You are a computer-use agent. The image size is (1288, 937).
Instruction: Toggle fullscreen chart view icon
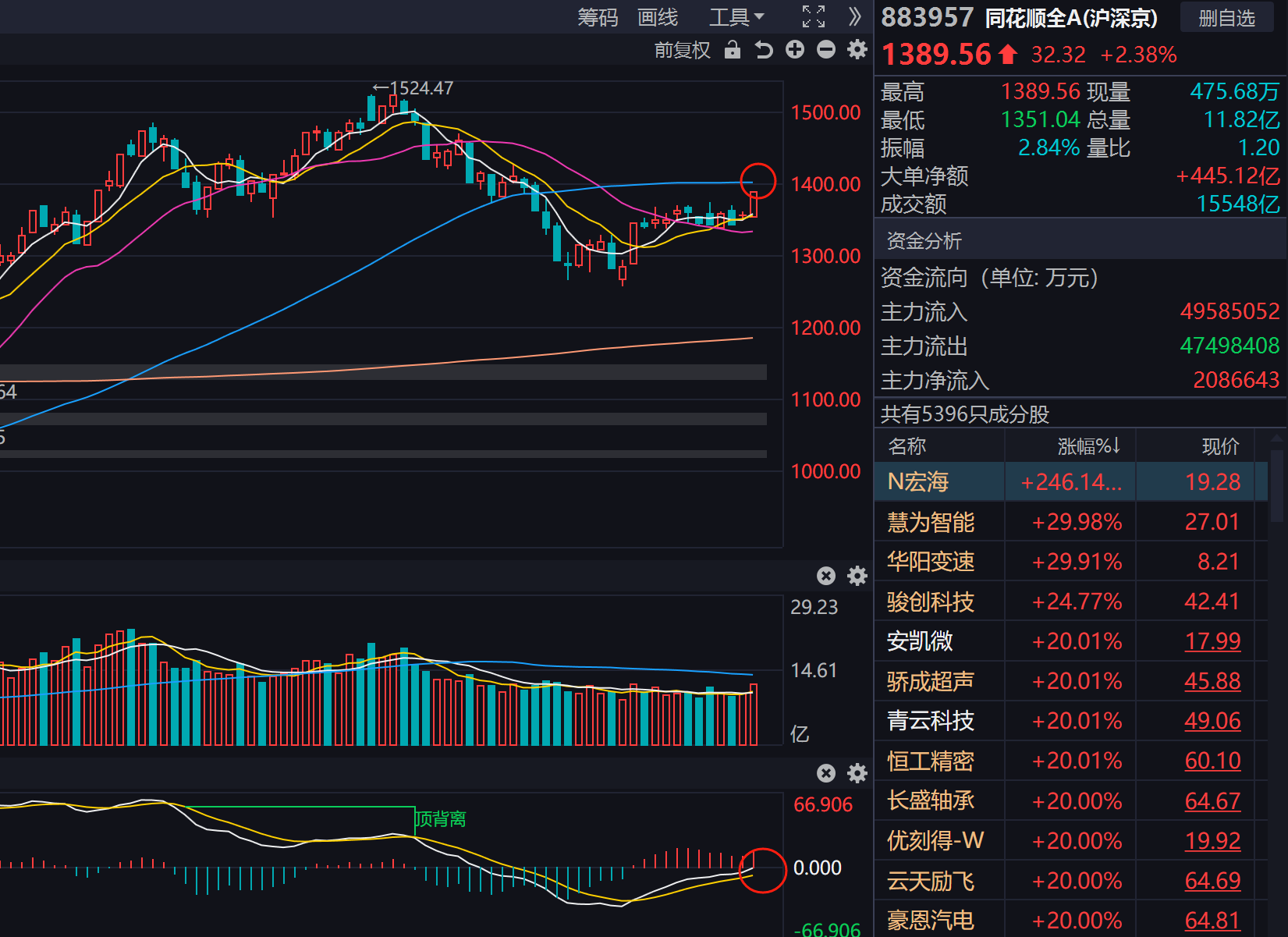[x=813, y=16]
